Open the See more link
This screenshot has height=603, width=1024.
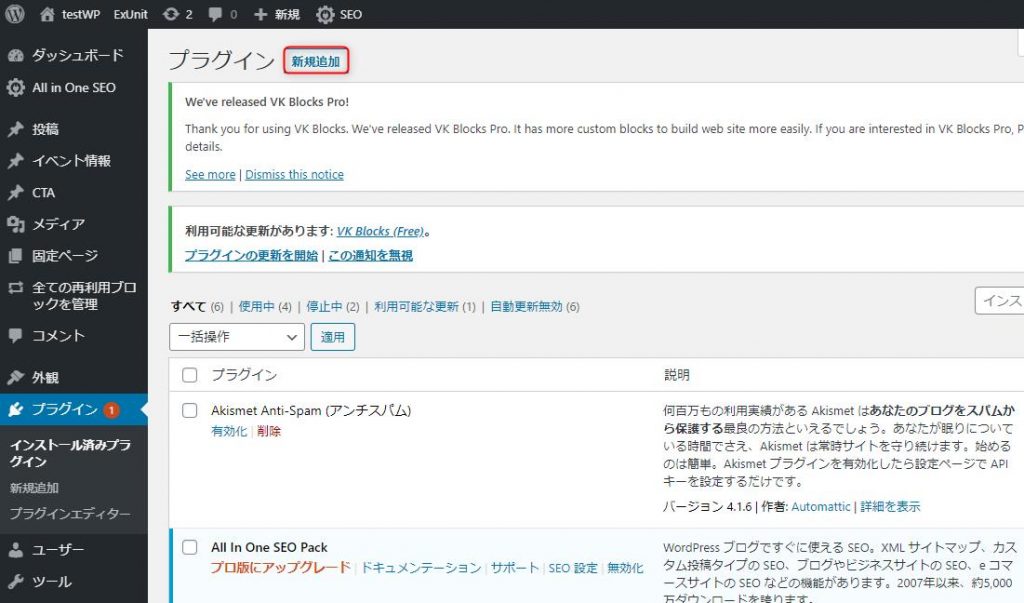tap(210, 174)
